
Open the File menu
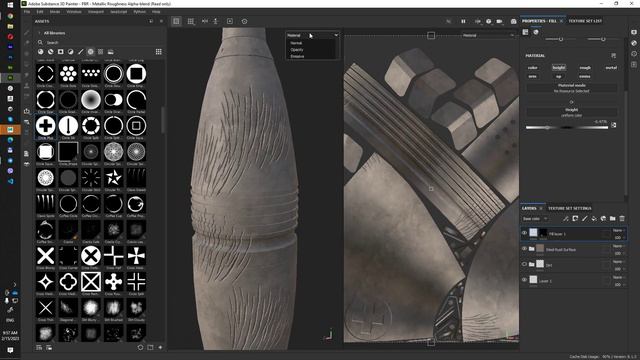click(x=27, y=12)
